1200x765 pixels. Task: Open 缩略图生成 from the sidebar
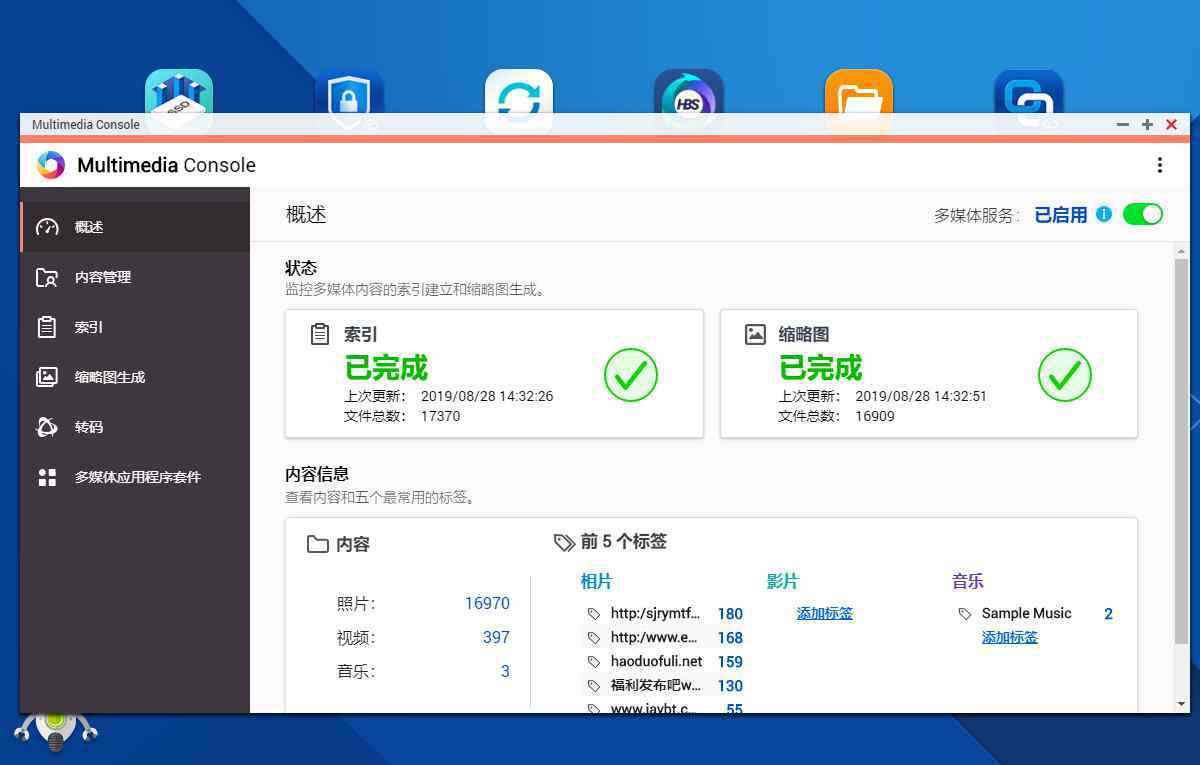135,377
